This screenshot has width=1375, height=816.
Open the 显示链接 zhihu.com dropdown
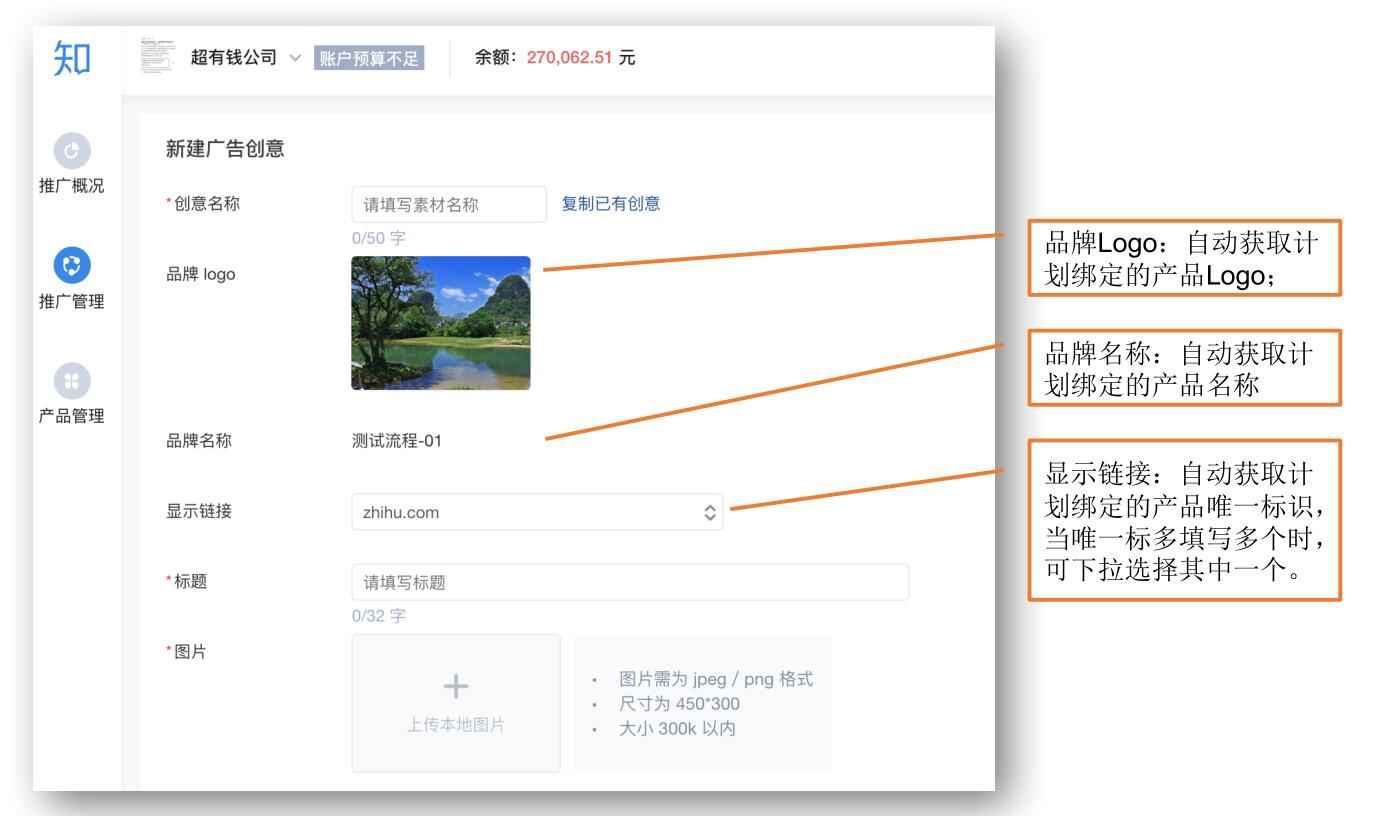[536, 513]
